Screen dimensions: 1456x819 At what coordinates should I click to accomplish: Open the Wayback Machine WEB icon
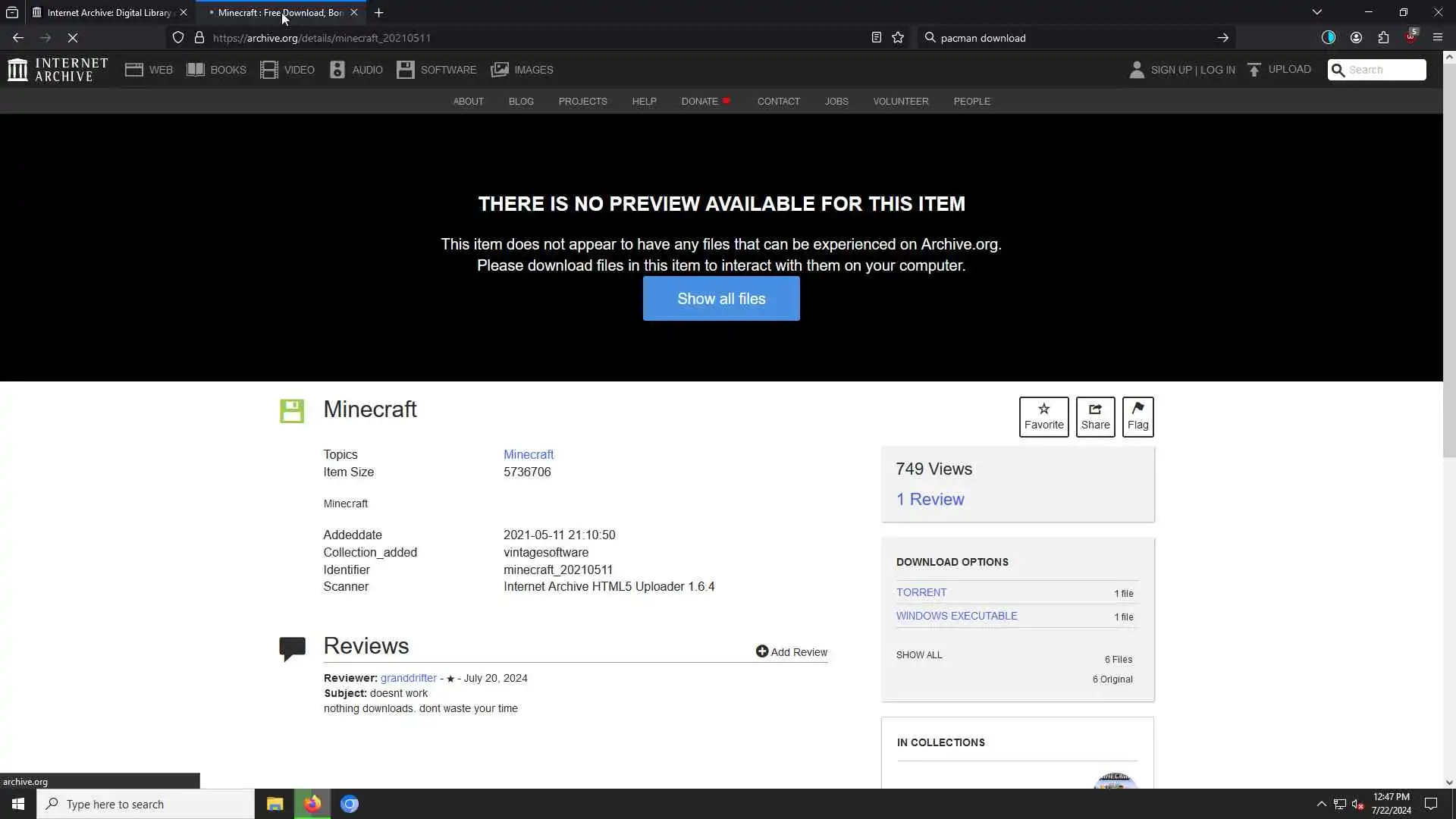pos(134,70)
